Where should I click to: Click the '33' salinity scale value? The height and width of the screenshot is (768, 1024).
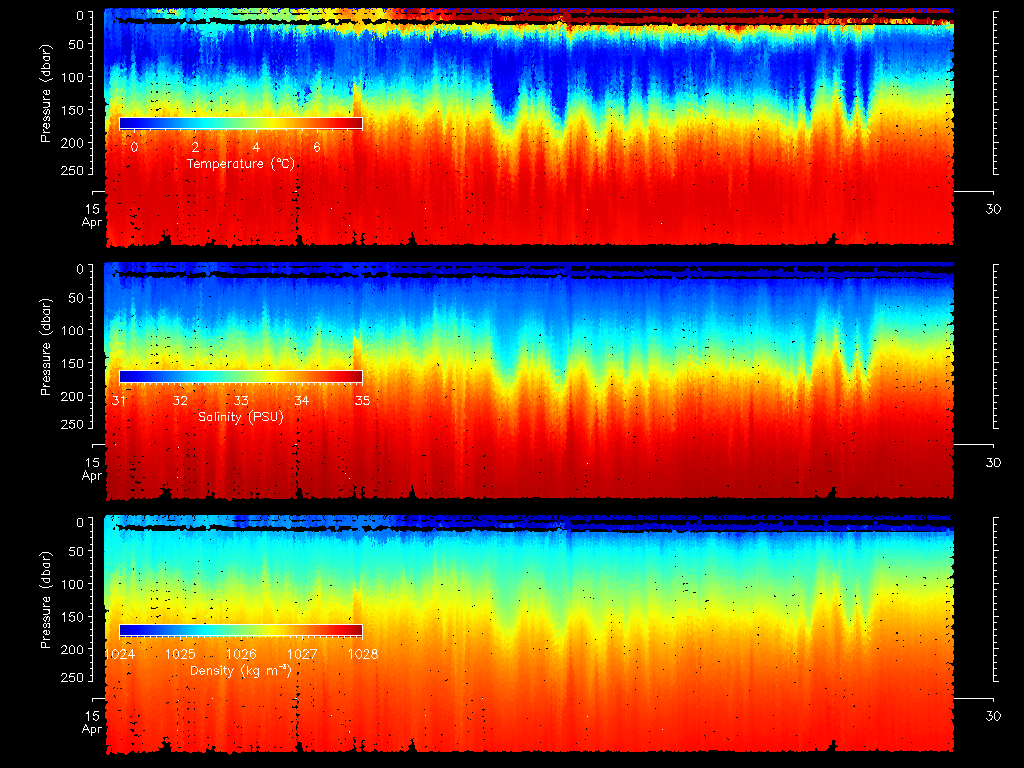coord(241,400)
